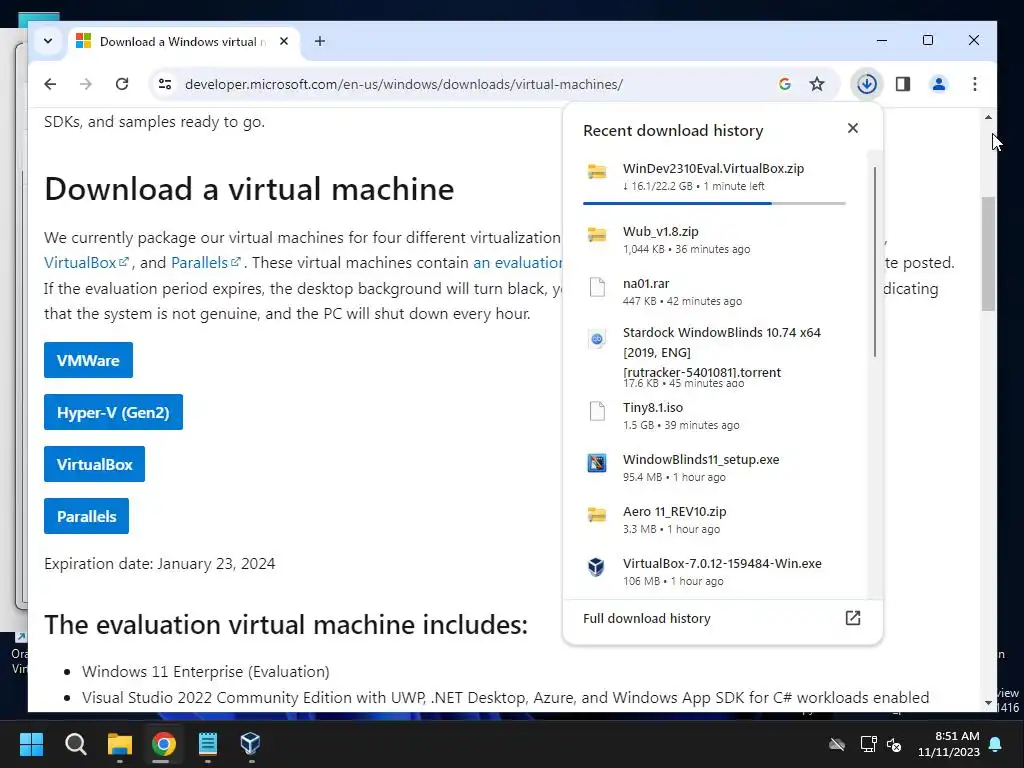The width and height of the screenshot is (1024, 768).
Task: Open the Chrome profile avatar
Action: [939, 84]
